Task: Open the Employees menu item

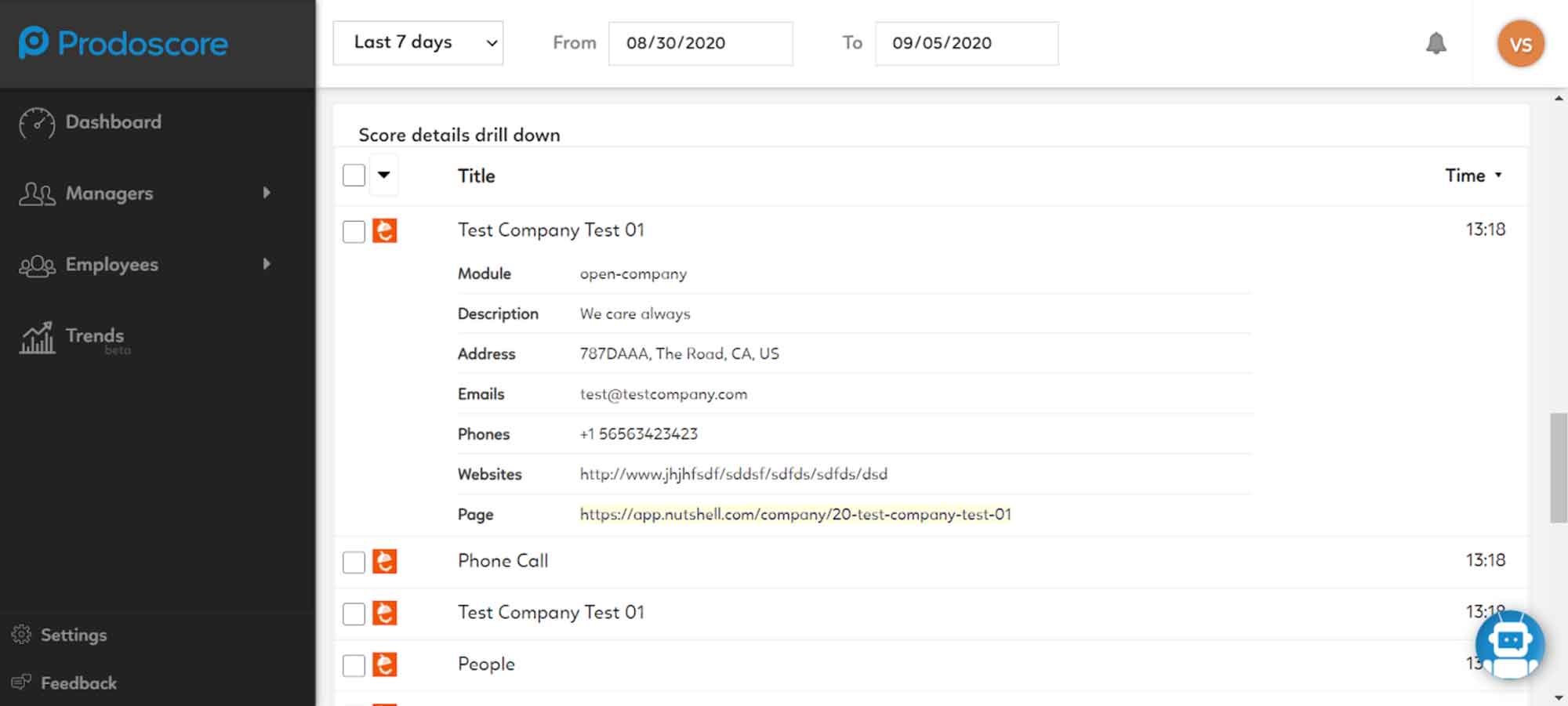Action: [112, 265]
